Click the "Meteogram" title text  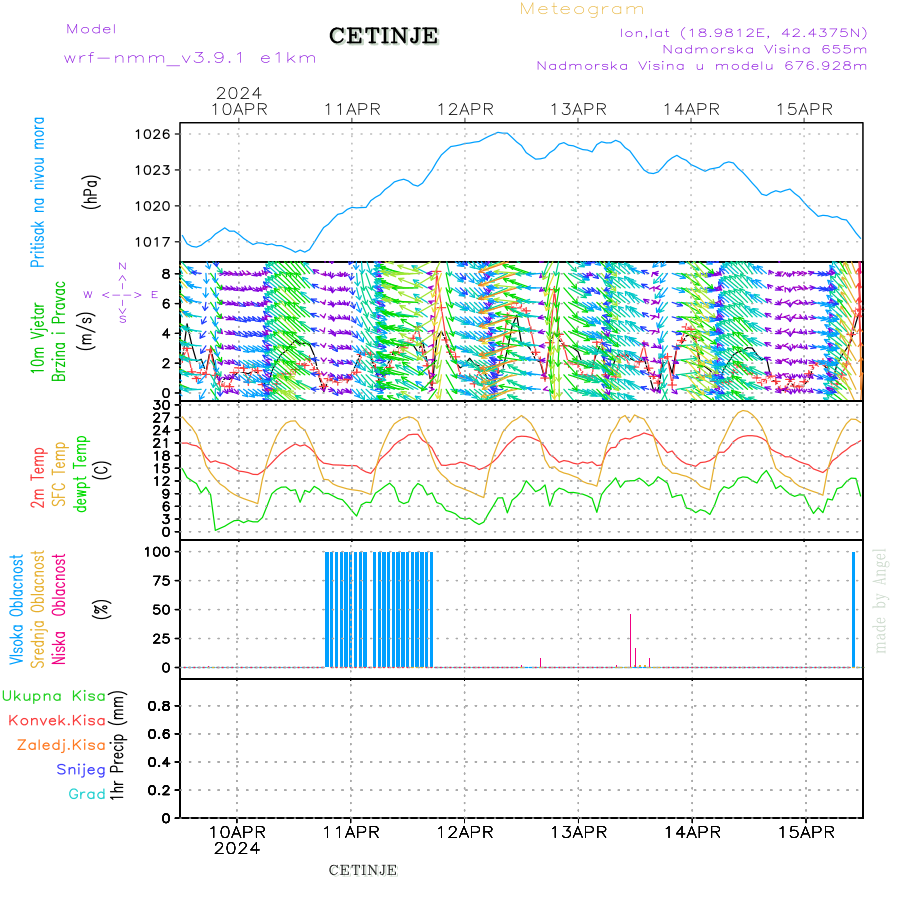pyautogui.click(x=581, y=9)
